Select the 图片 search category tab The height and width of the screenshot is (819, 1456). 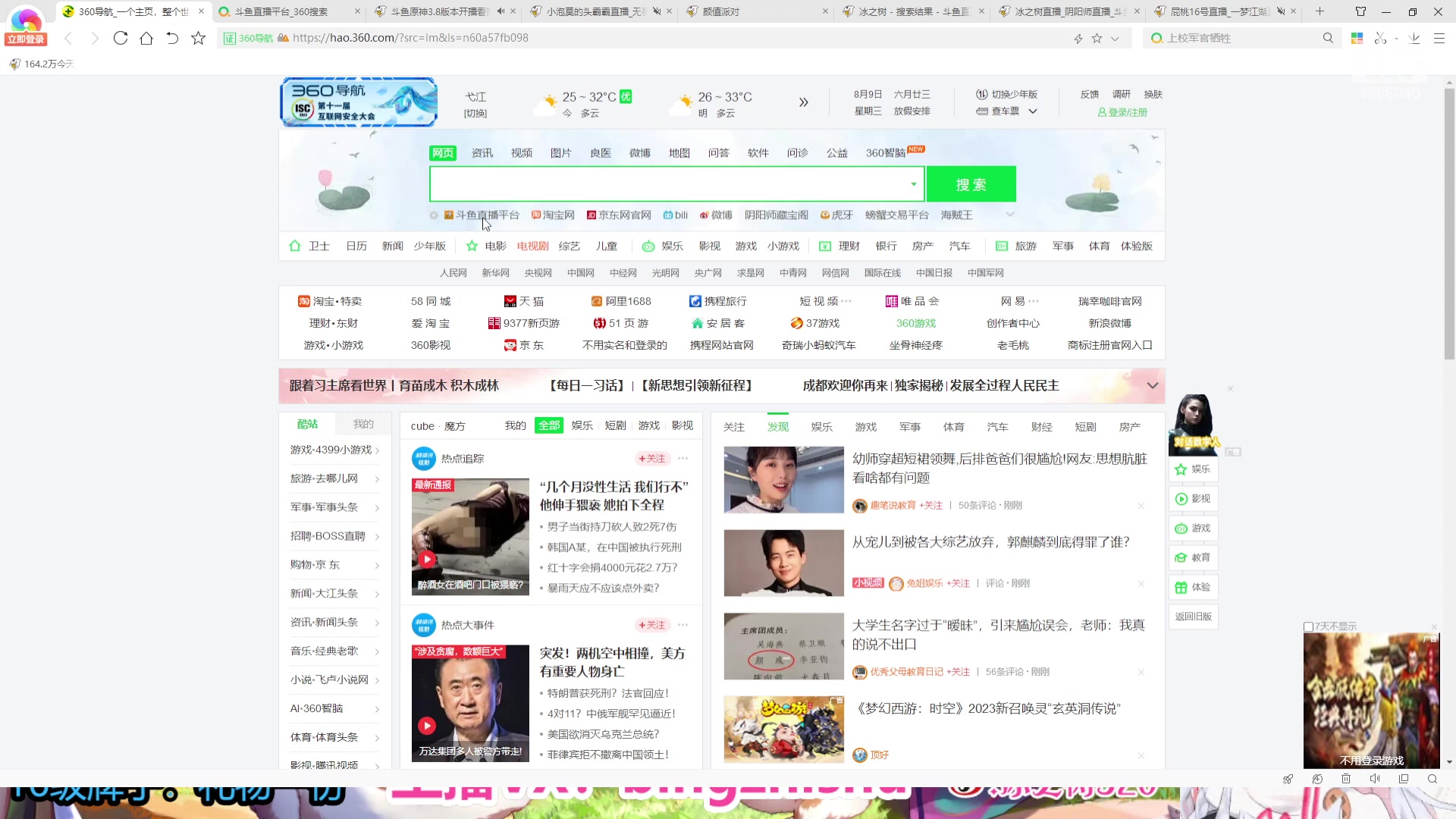(561, 153)
